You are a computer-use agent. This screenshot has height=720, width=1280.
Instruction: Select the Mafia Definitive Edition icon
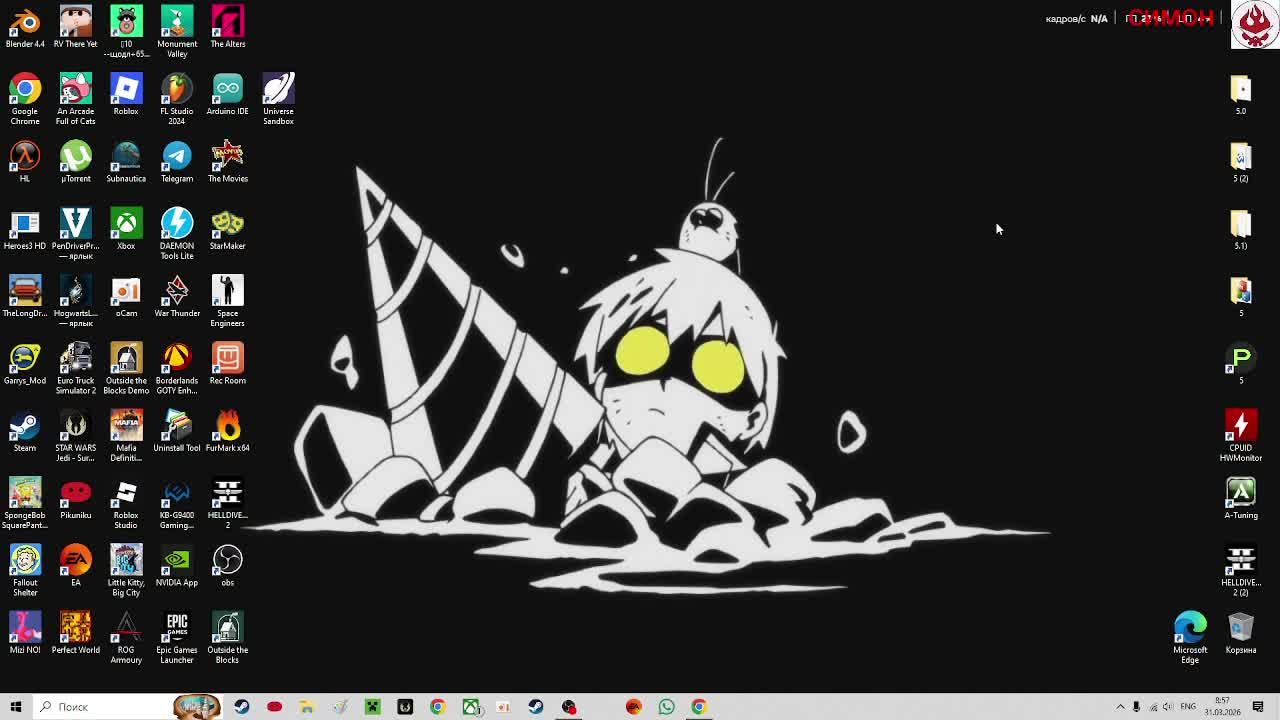coord(126,436)
